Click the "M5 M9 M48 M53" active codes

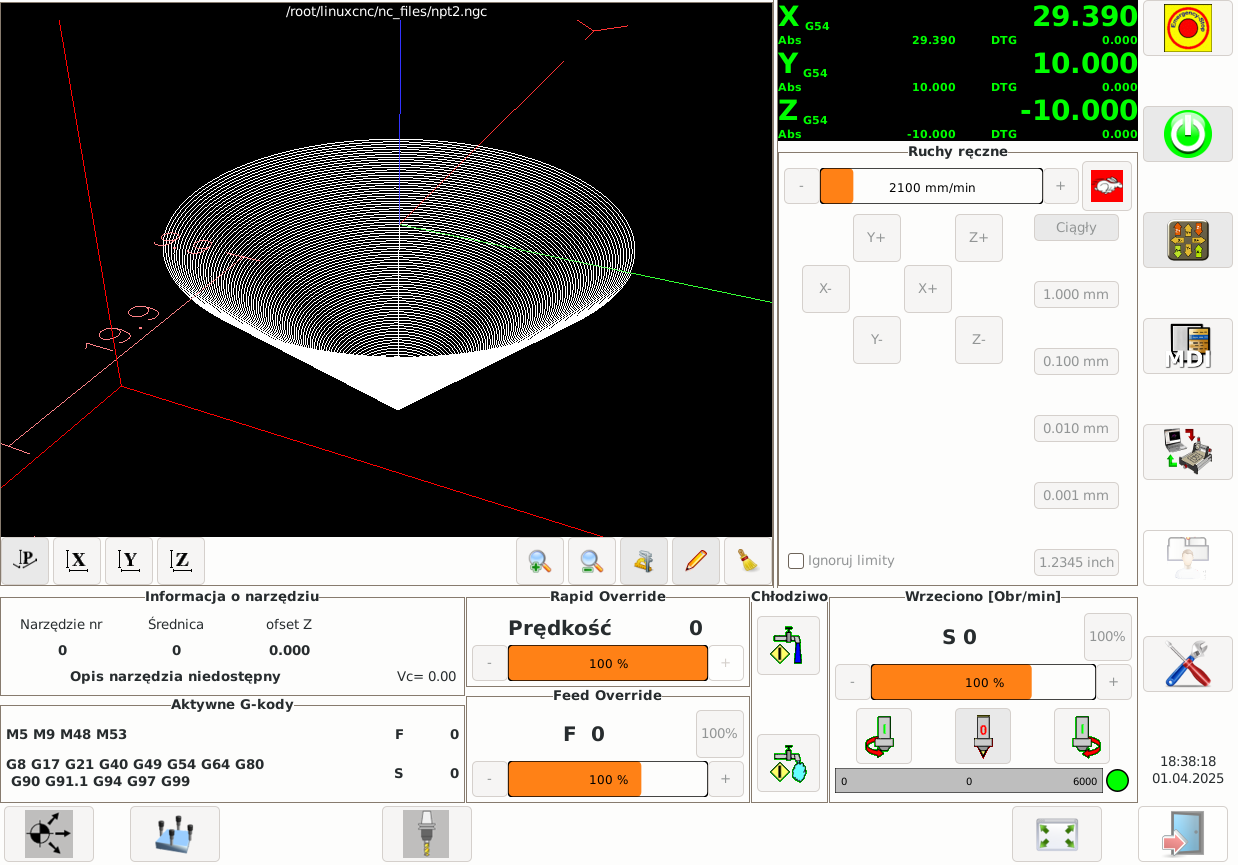coord(67,734)
